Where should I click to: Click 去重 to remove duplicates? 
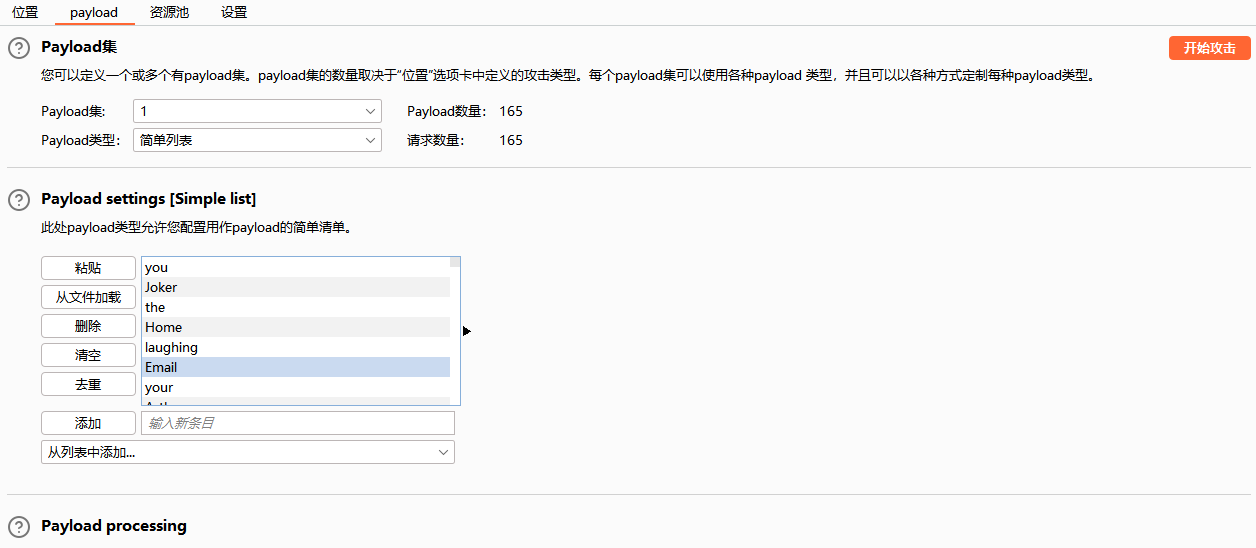click(x=88, y=384)
